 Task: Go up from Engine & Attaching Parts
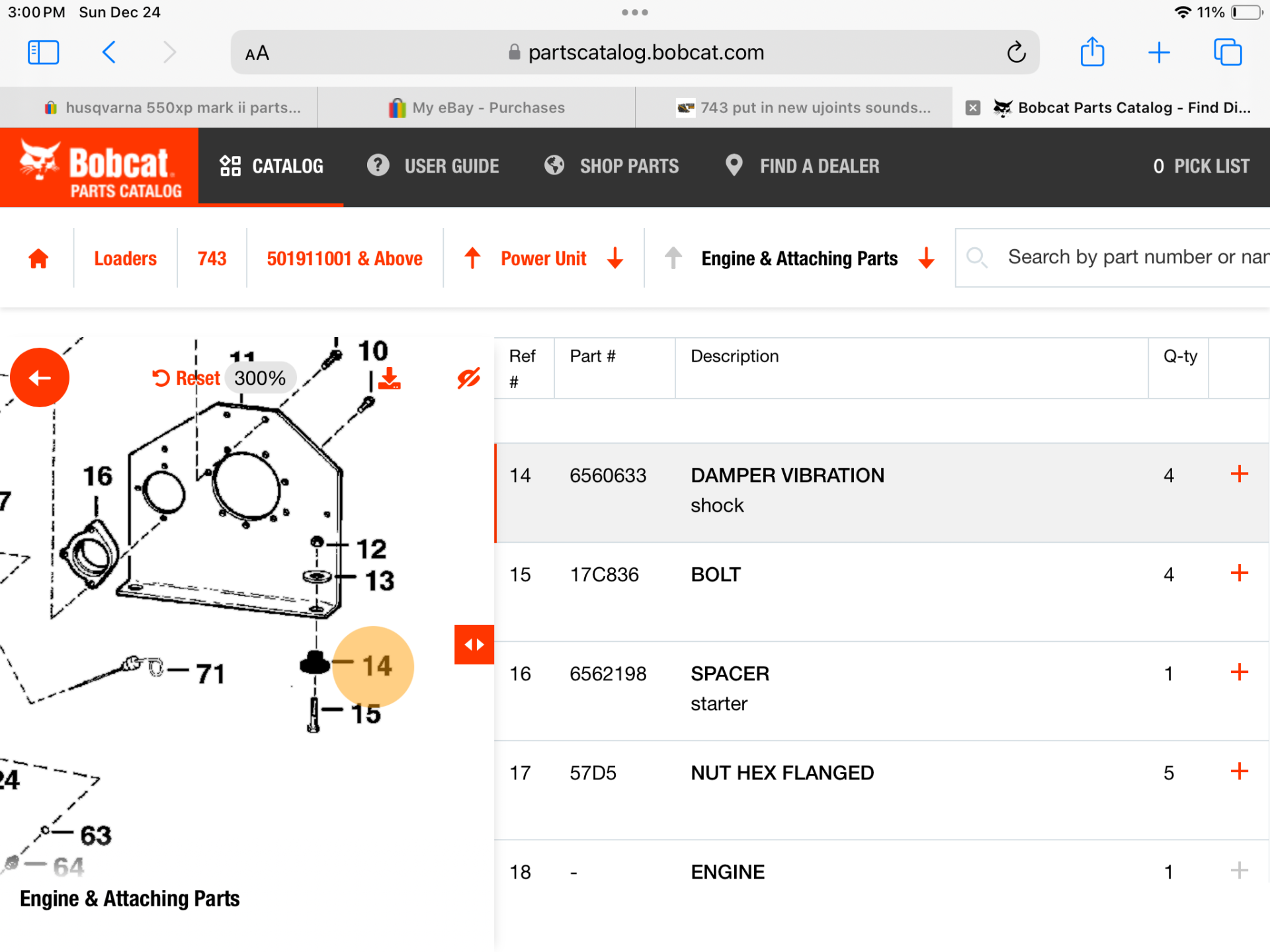[x=673, y=258]
